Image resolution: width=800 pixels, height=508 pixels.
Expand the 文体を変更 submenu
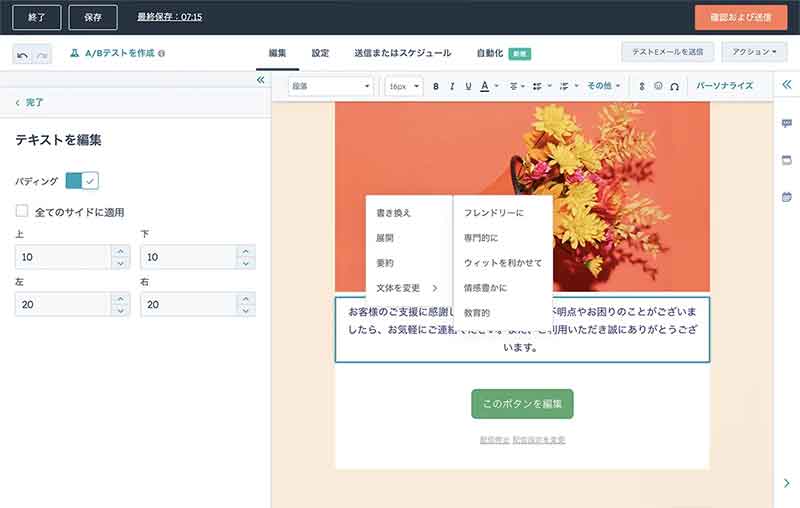[x=409, y=288]
